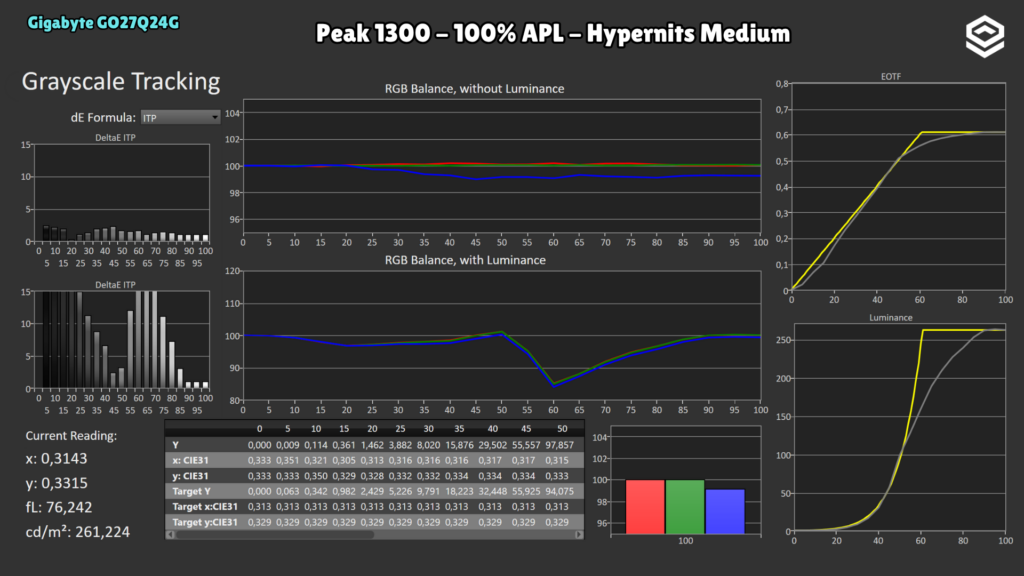Click the layered cube logo icon
1024x576 pixels.
tap(985, 36)
